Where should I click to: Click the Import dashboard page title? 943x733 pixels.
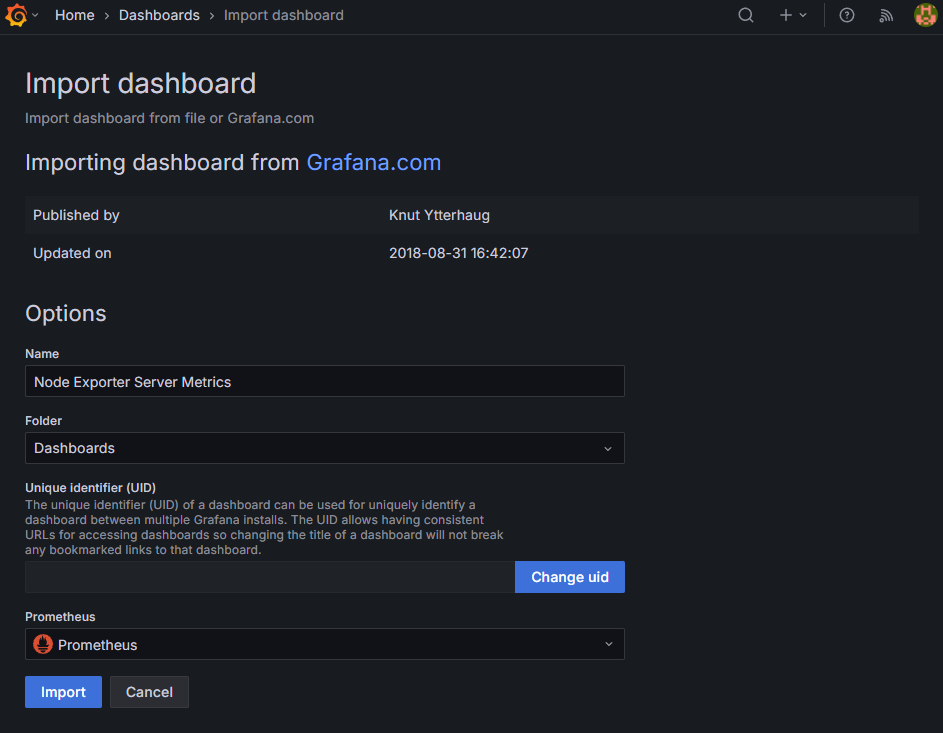pyautogui.click(x=141, y=83)
